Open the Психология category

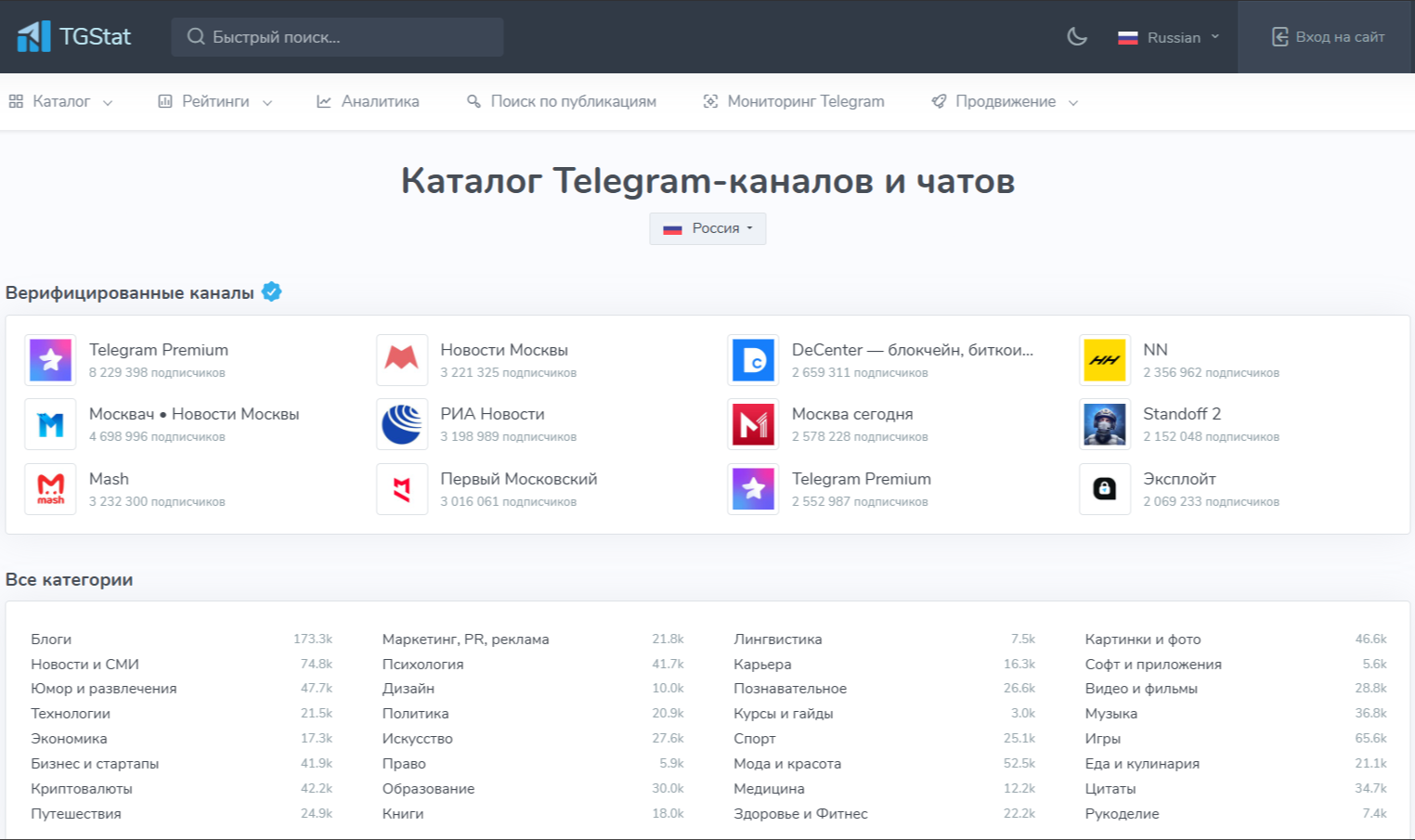point(422,664)
